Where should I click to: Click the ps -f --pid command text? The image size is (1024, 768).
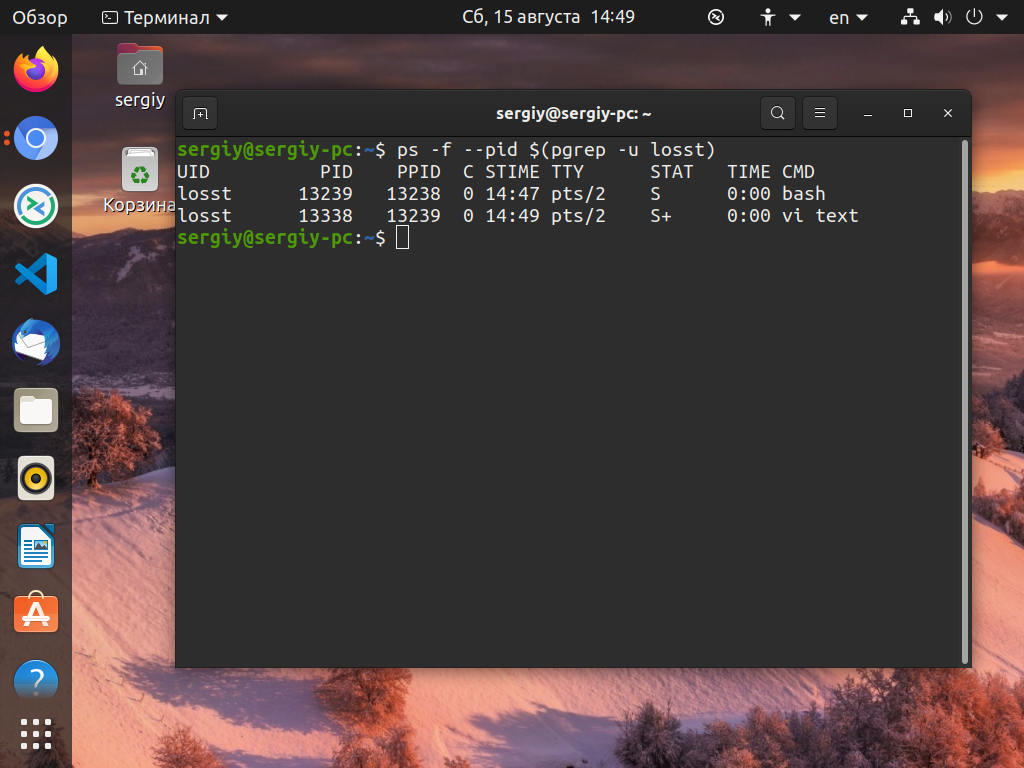[x=556, y=150]
